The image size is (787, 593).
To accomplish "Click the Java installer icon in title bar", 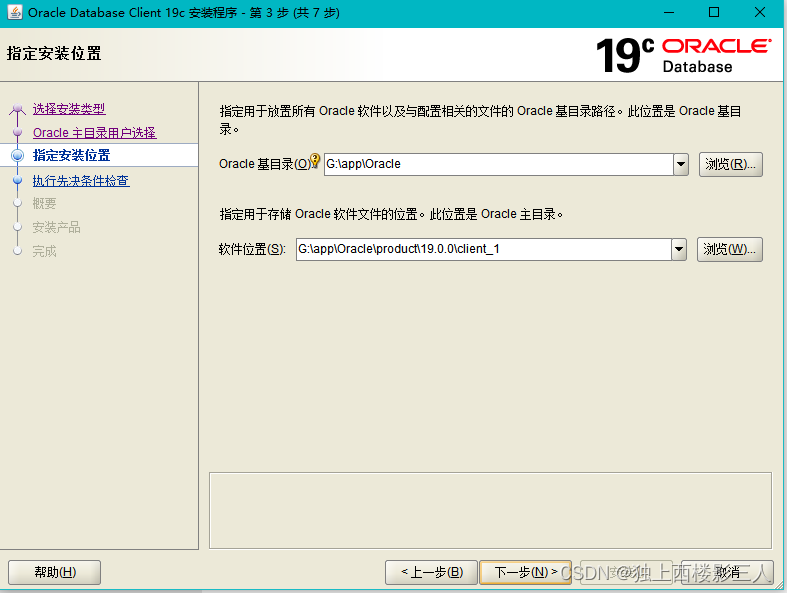I will [x=15, y=12].
